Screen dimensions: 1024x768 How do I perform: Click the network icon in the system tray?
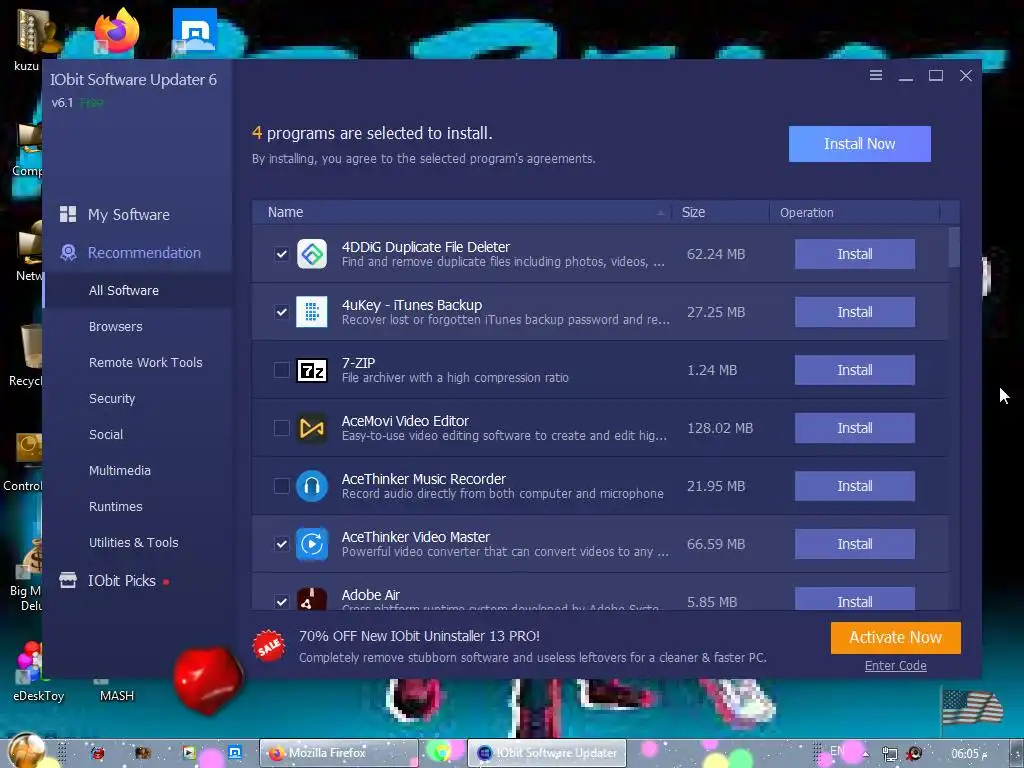click(x=889, y=754)
